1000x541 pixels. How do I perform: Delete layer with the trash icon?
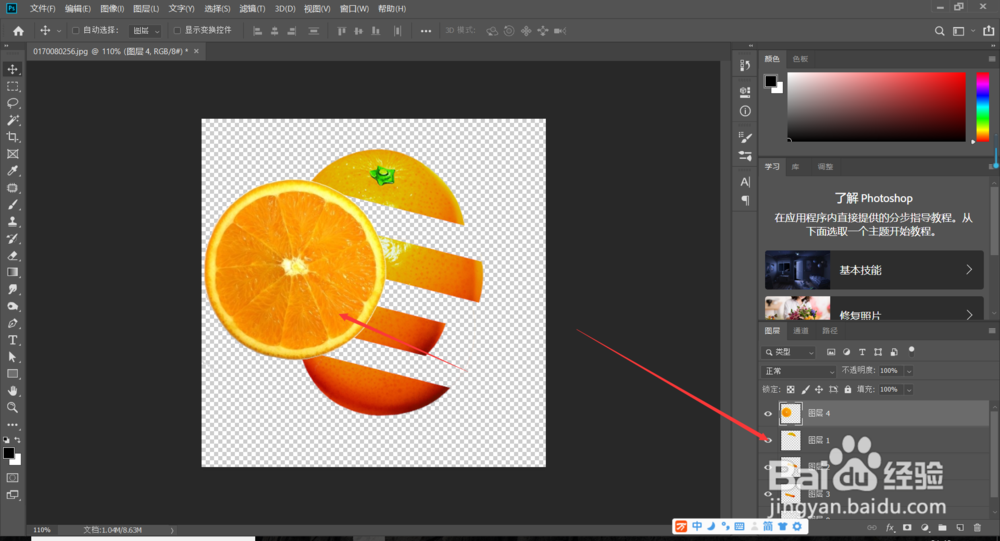pyautogui.click(x=977, y=528)
